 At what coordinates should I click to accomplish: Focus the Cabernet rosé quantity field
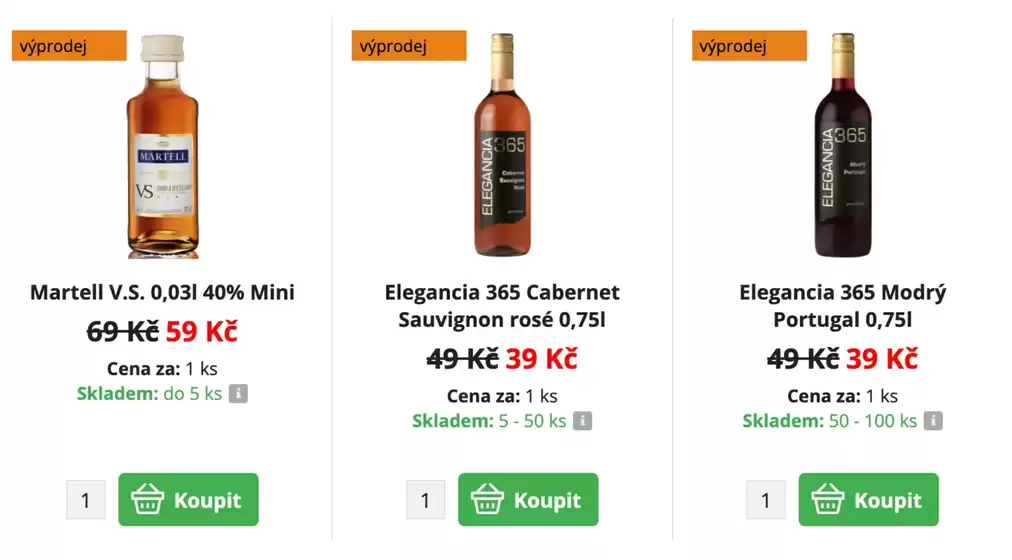point(426,500)
